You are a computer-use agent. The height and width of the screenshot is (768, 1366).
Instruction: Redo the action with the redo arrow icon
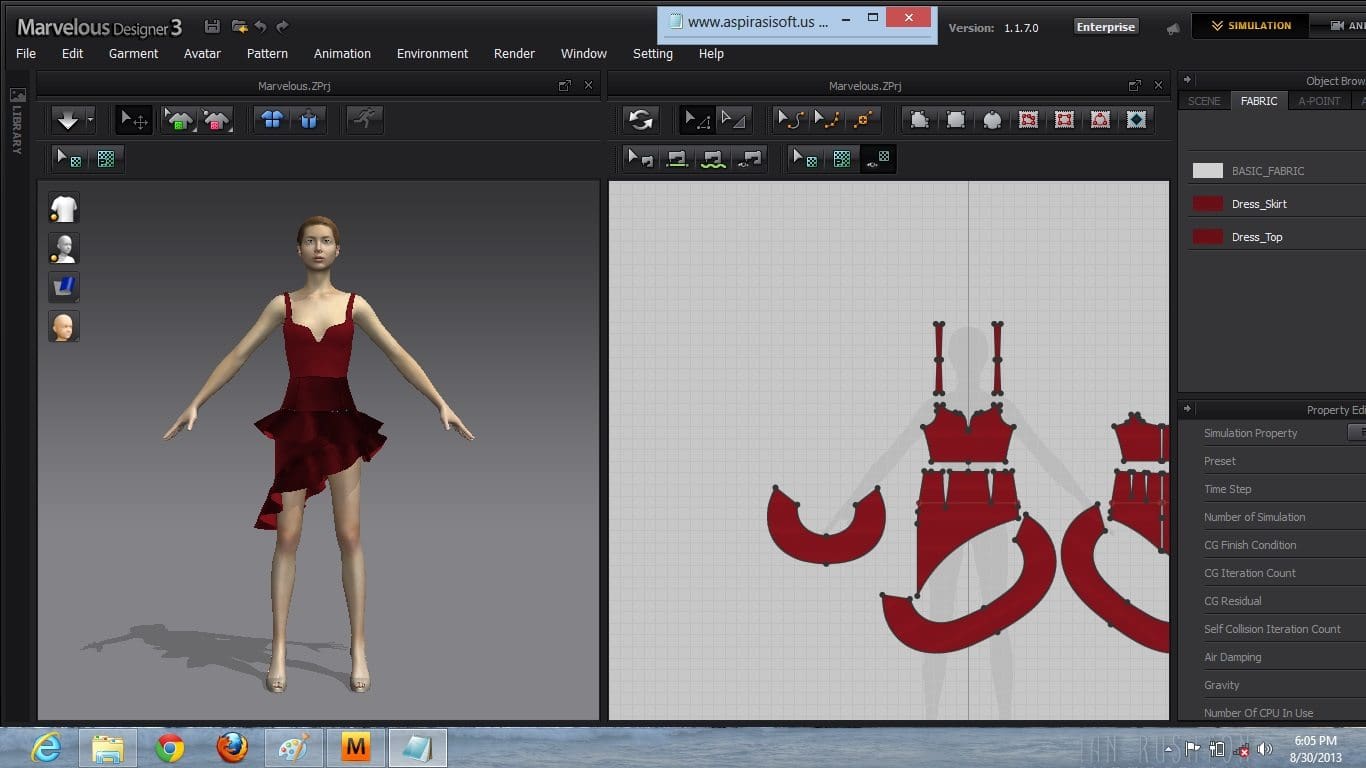(x=282, y=27)
